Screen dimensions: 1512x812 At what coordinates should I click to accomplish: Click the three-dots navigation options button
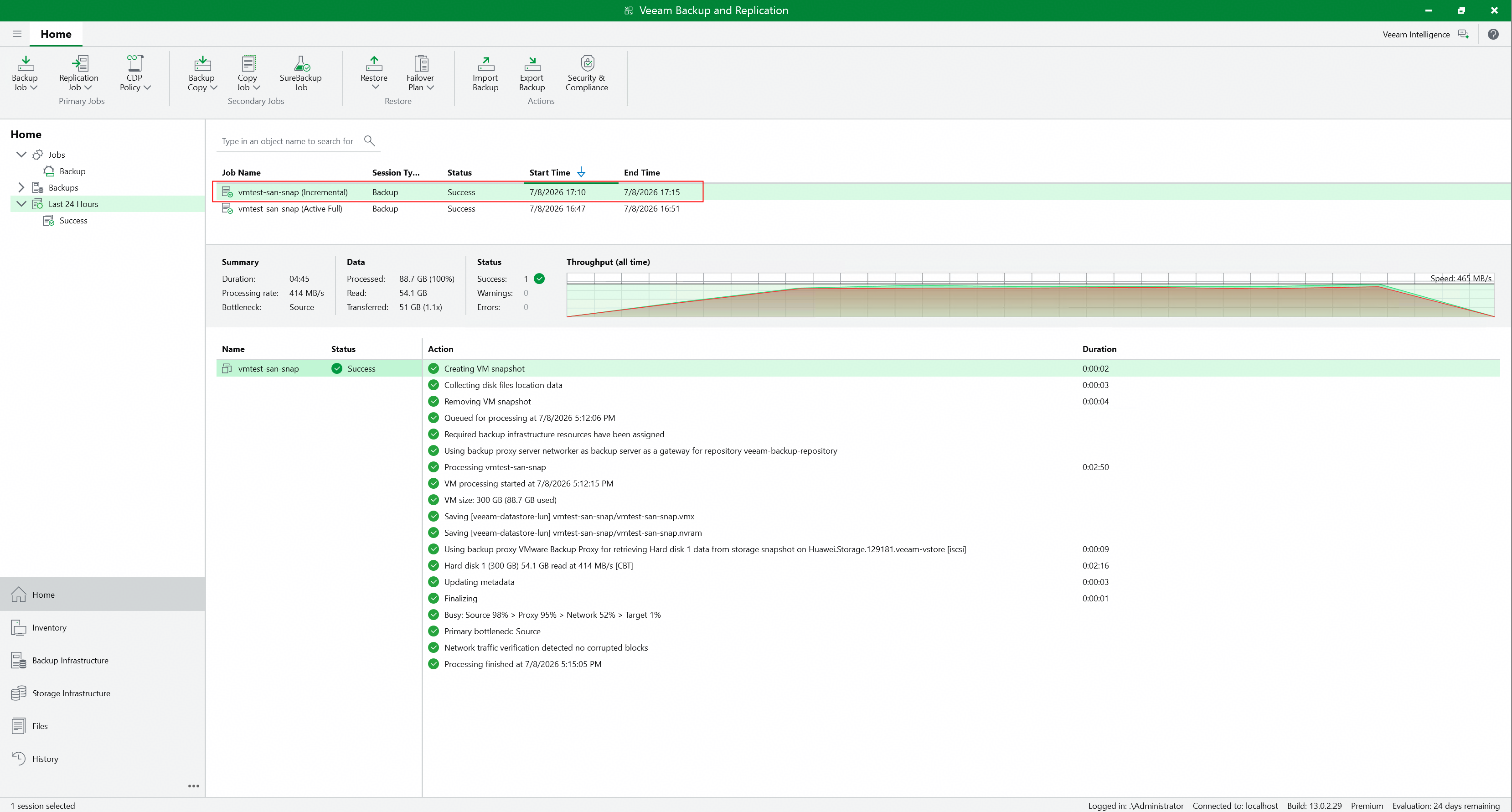(194, 786)
